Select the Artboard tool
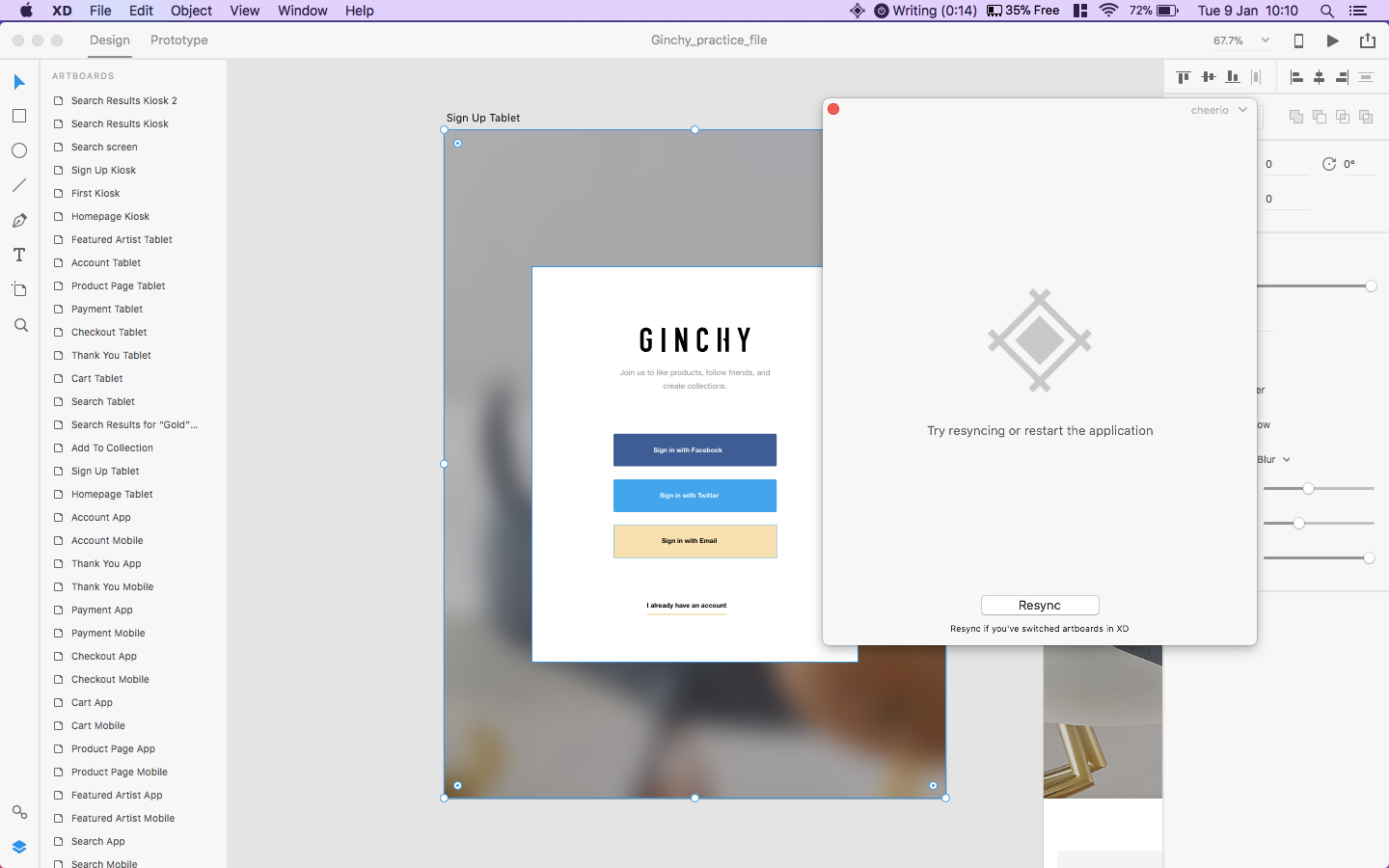 (19, 289)
